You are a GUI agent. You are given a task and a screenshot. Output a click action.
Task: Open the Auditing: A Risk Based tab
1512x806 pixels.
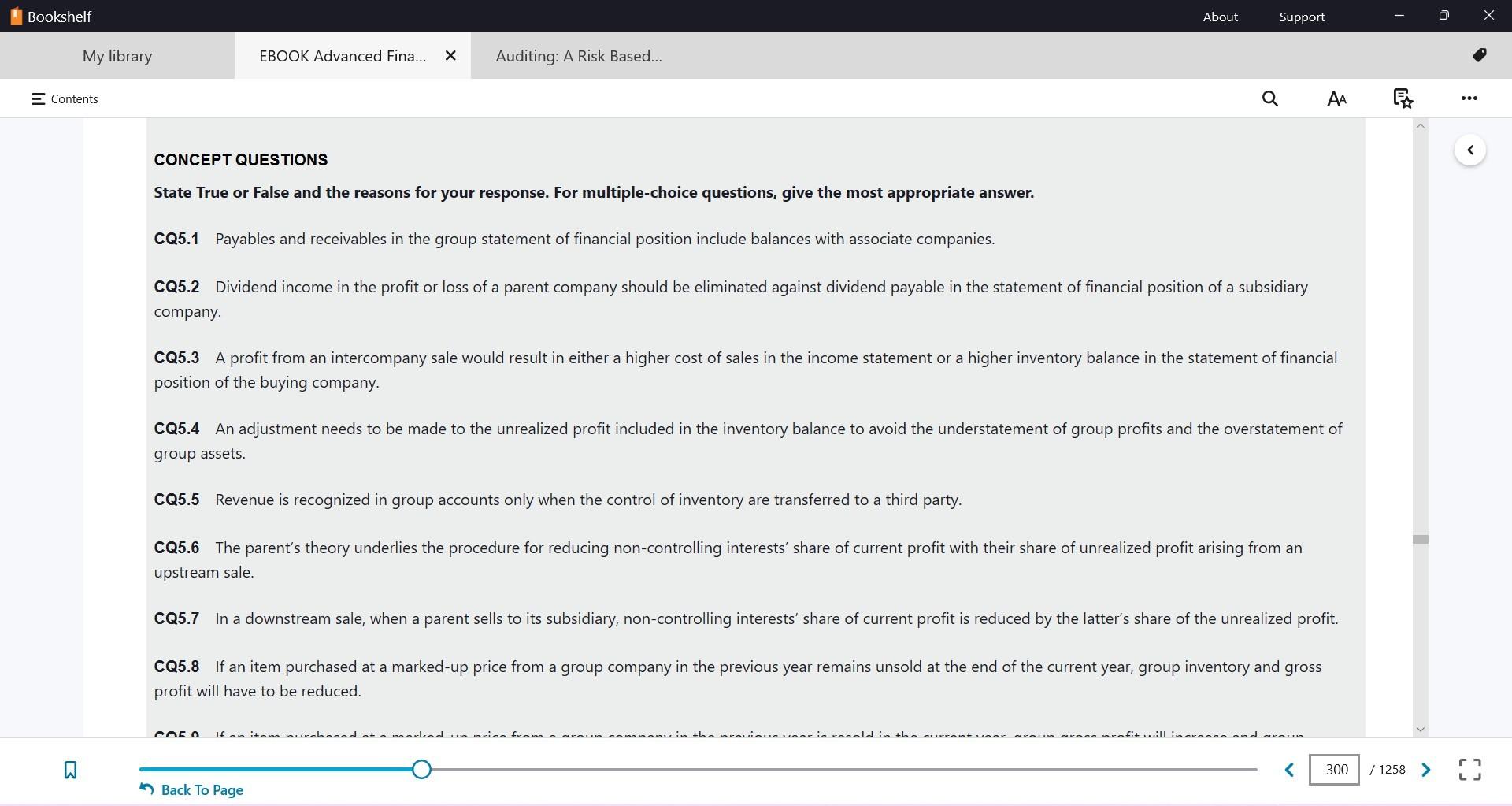(578, 55)
